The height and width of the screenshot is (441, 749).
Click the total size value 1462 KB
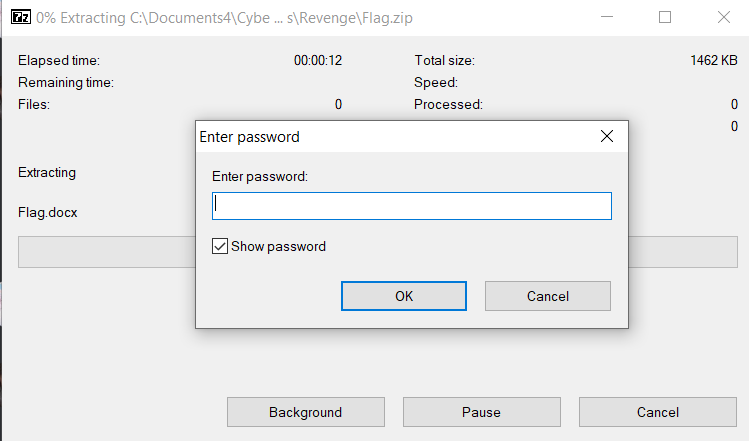(713, 60)
